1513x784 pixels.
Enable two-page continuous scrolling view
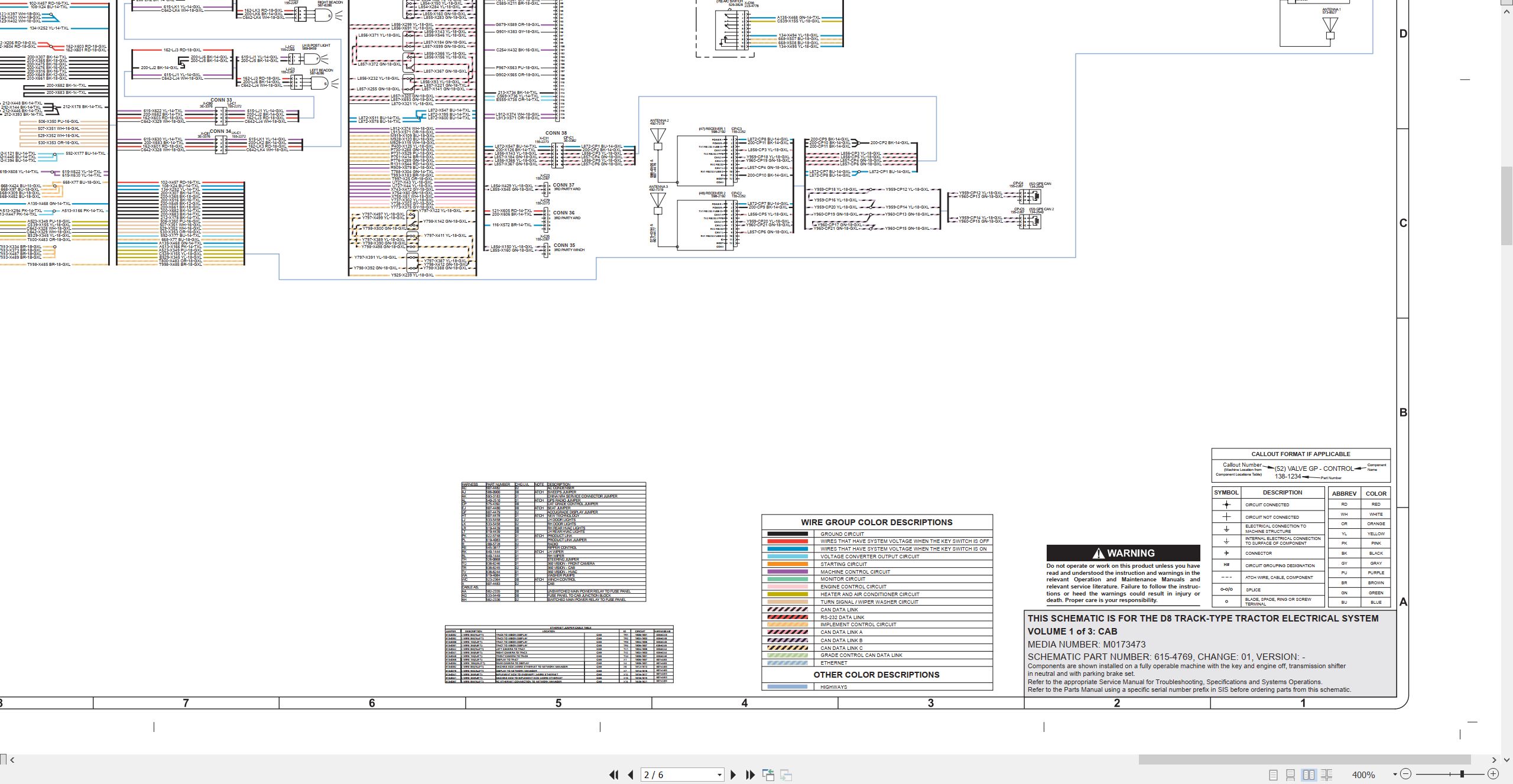tap(1327, 775)
